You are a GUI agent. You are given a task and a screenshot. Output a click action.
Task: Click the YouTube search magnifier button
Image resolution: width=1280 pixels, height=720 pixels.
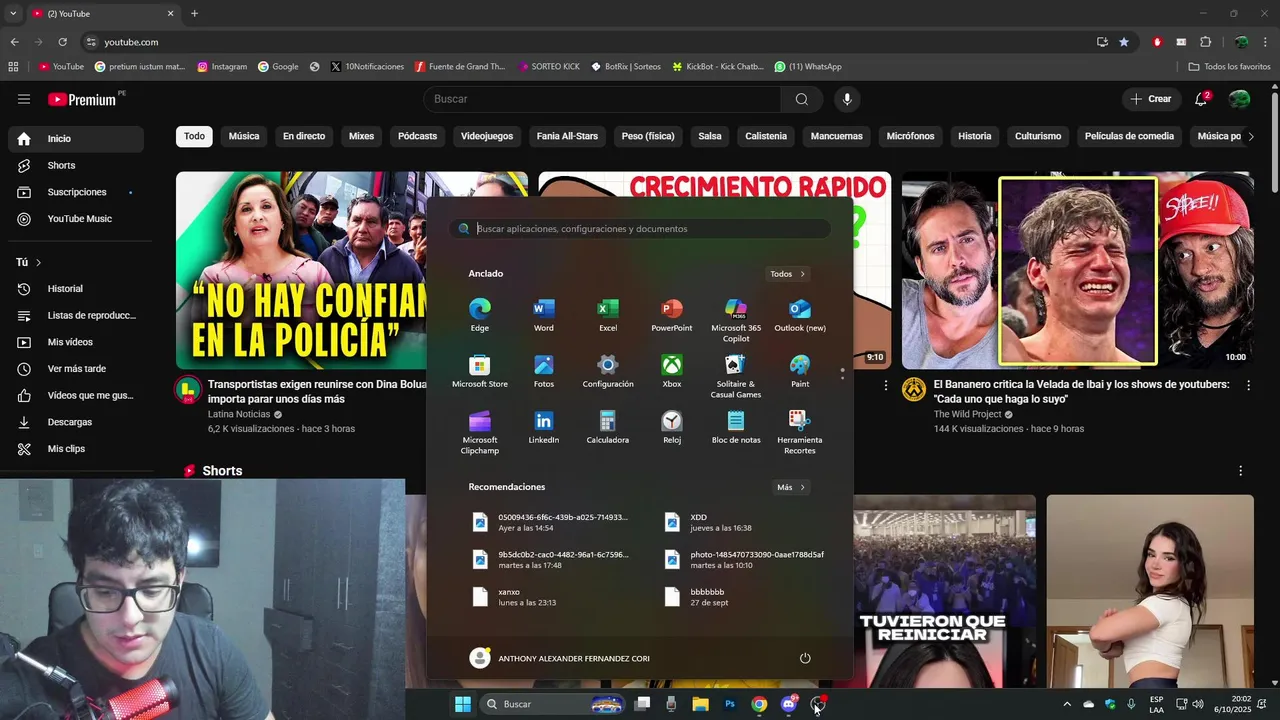[802, 99]
